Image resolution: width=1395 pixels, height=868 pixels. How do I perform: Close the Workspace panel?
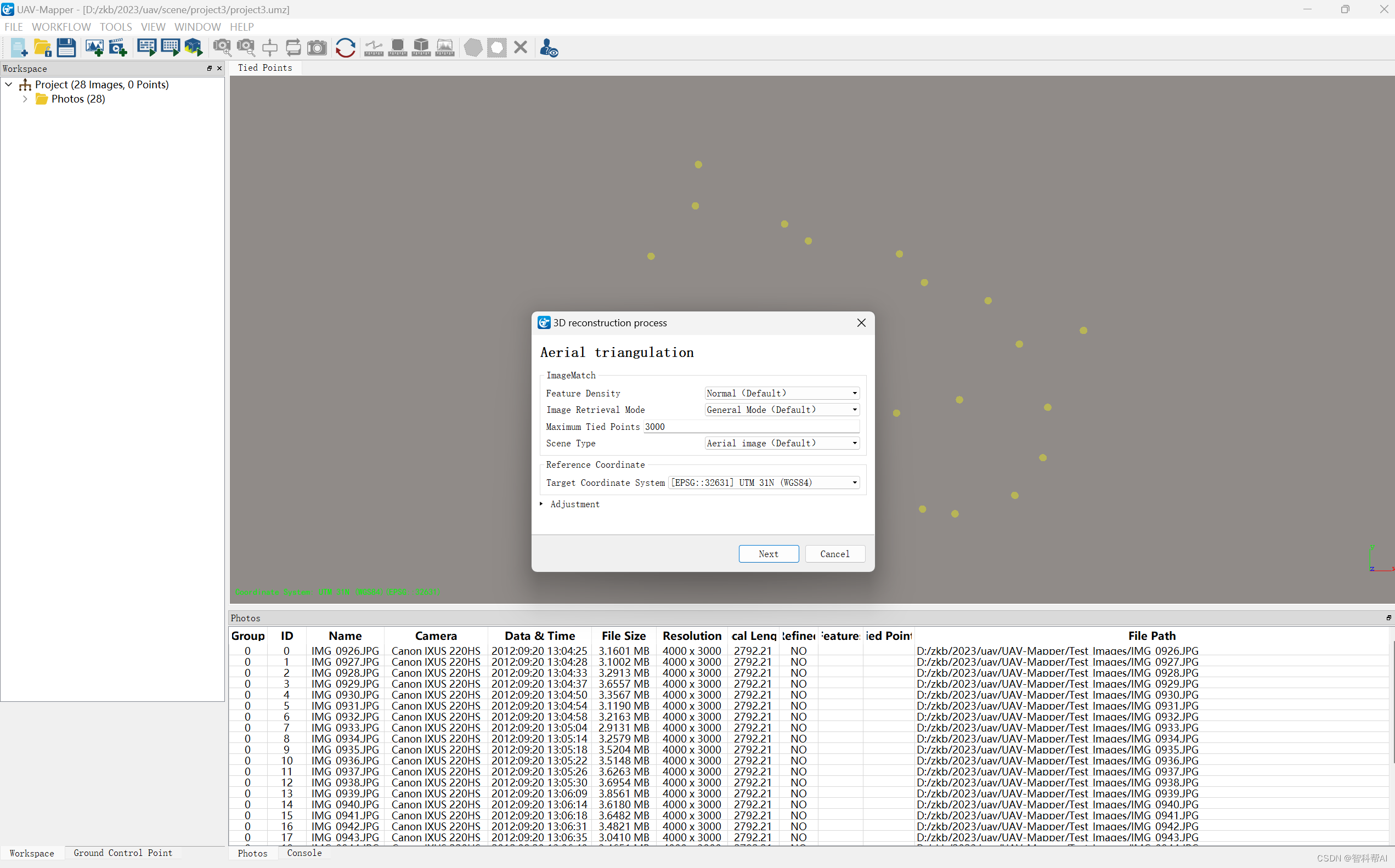pos(219,69)
